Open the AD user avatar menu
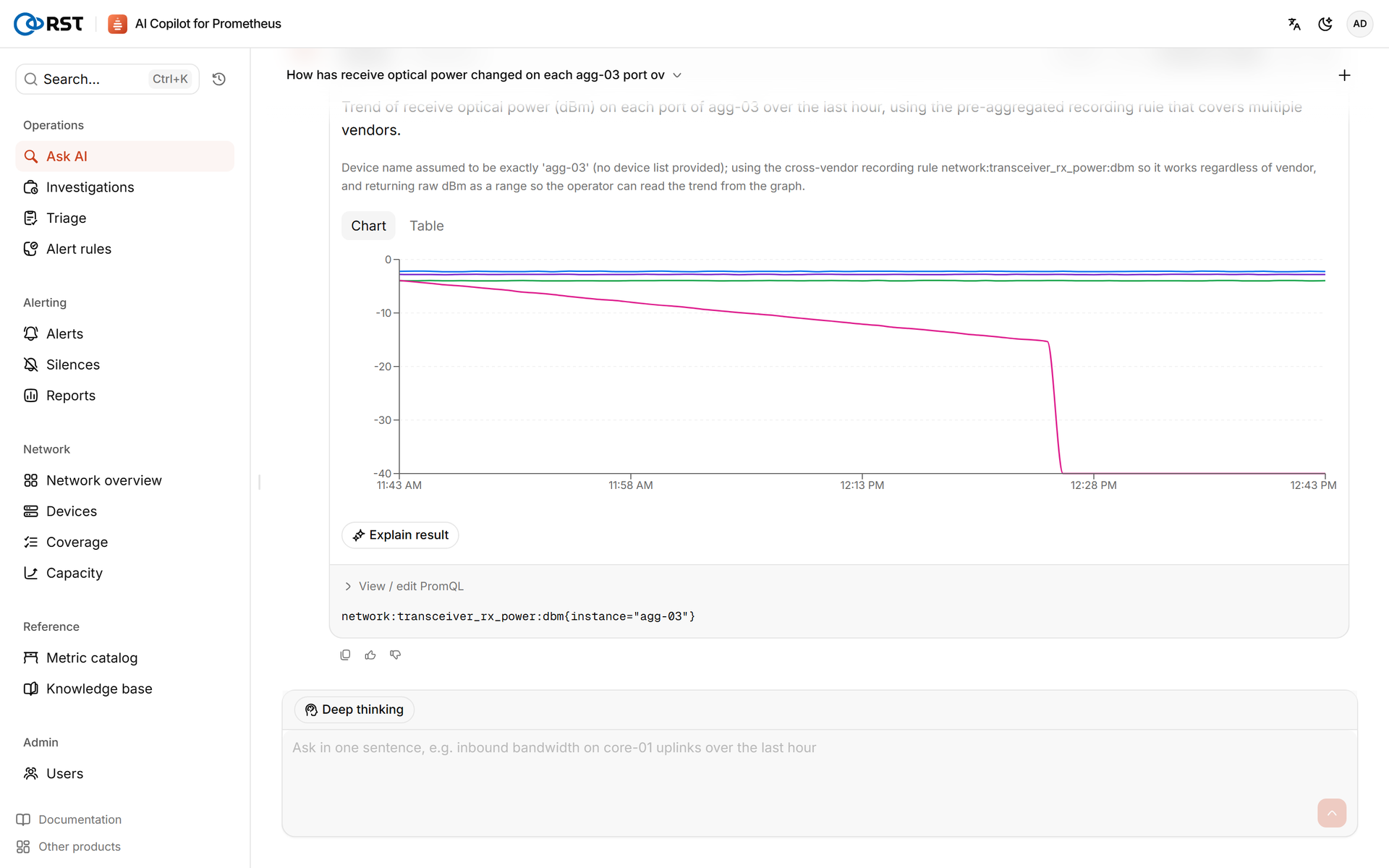1389x868 pixels. coord(1360,24)
